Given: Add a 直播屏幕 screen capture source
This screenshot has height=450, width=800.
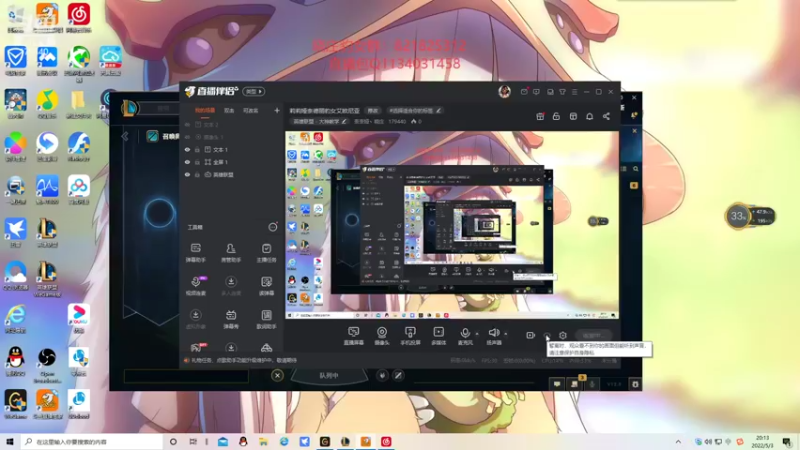Looking at the screenshot, I should pos(354,336).
